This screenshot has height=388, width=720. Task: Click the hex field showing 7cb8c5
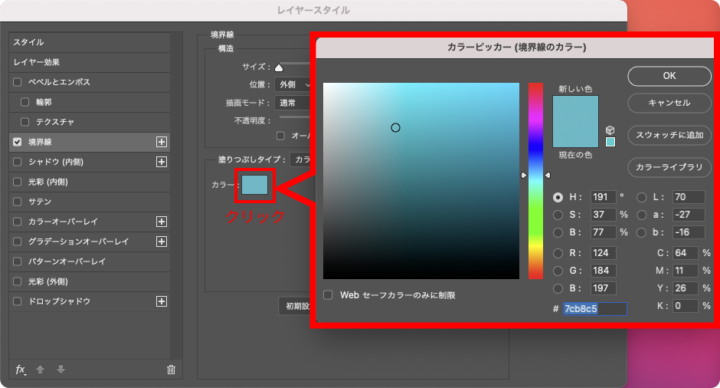(x=595, y=309)
